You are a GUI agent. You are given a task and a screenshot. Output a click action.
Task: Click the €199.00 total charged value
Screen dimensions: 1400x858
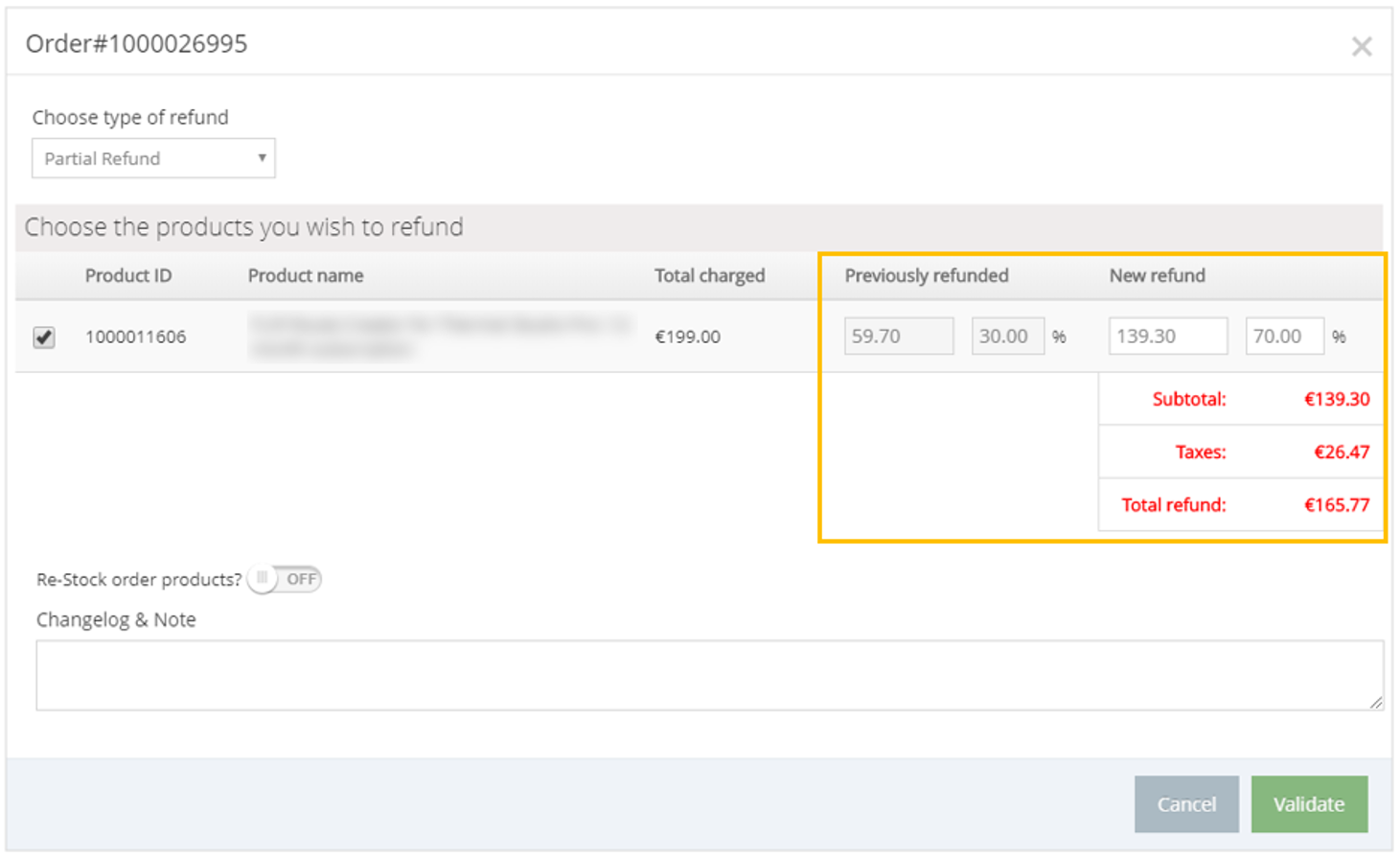coord(687,337)
